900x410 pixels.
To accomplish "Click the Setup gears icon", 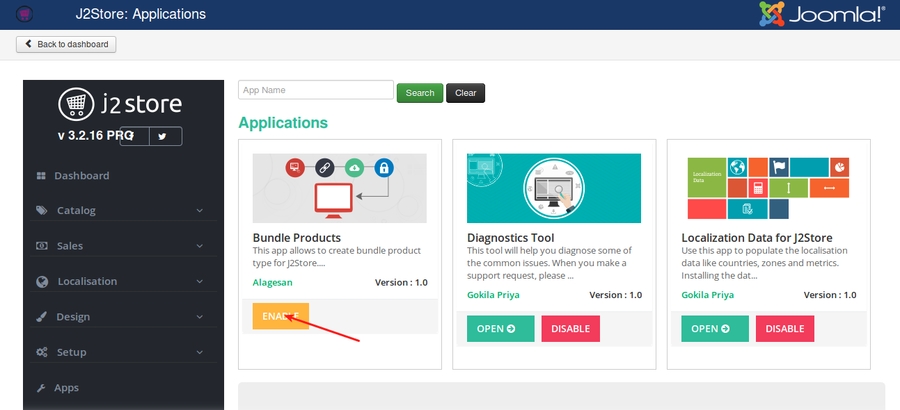I will (x=41, y=352).
